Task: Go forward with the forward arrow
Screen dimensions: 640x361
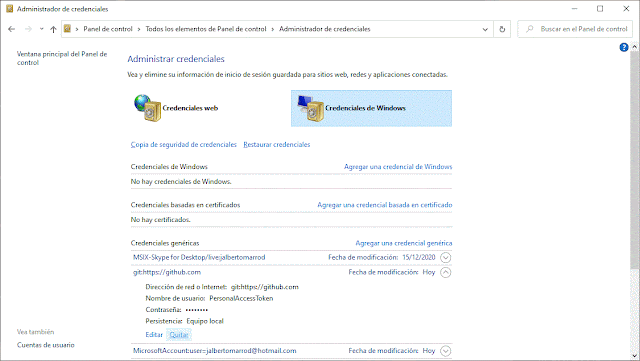Action: tap(28, 29)
